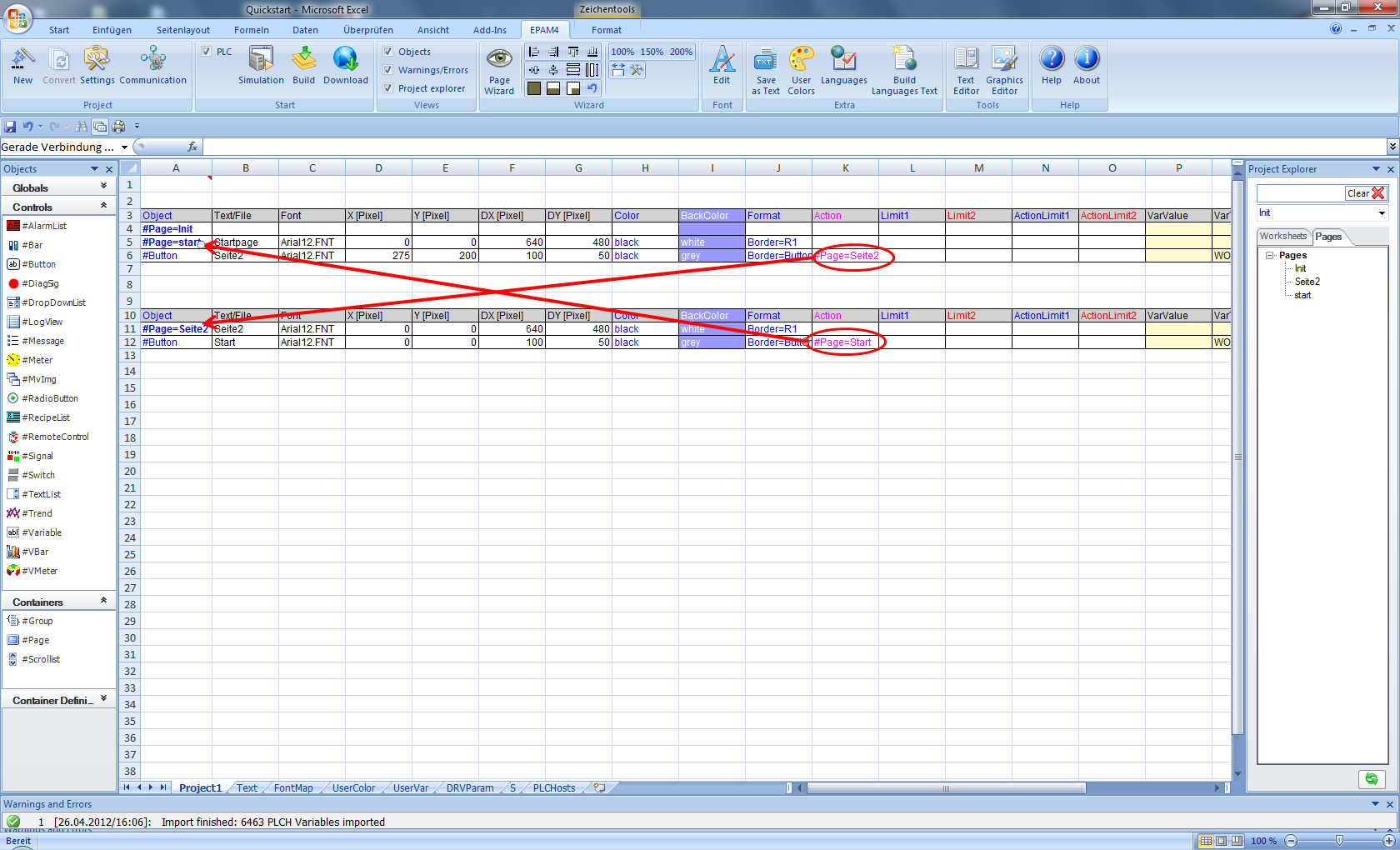Open Communication settings icon
1400x850 pixels.
[x=152, y=66]
